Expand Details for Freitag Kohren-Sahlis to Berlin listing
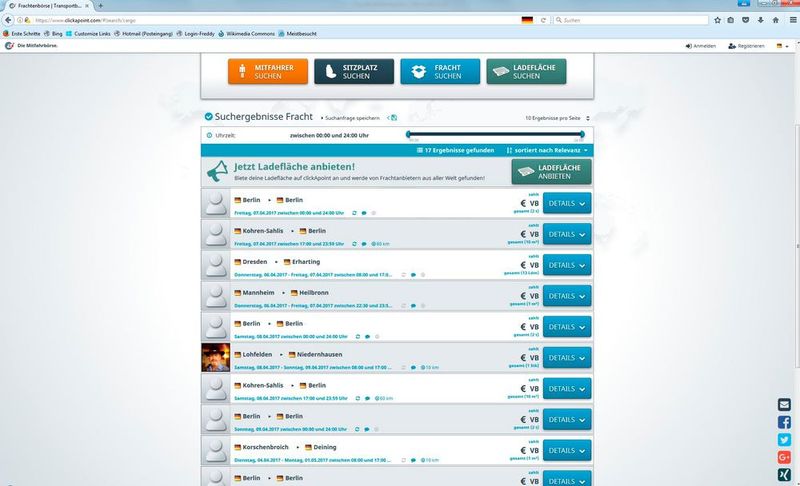This screenshot has width=800, height=486. pos(567,234)
